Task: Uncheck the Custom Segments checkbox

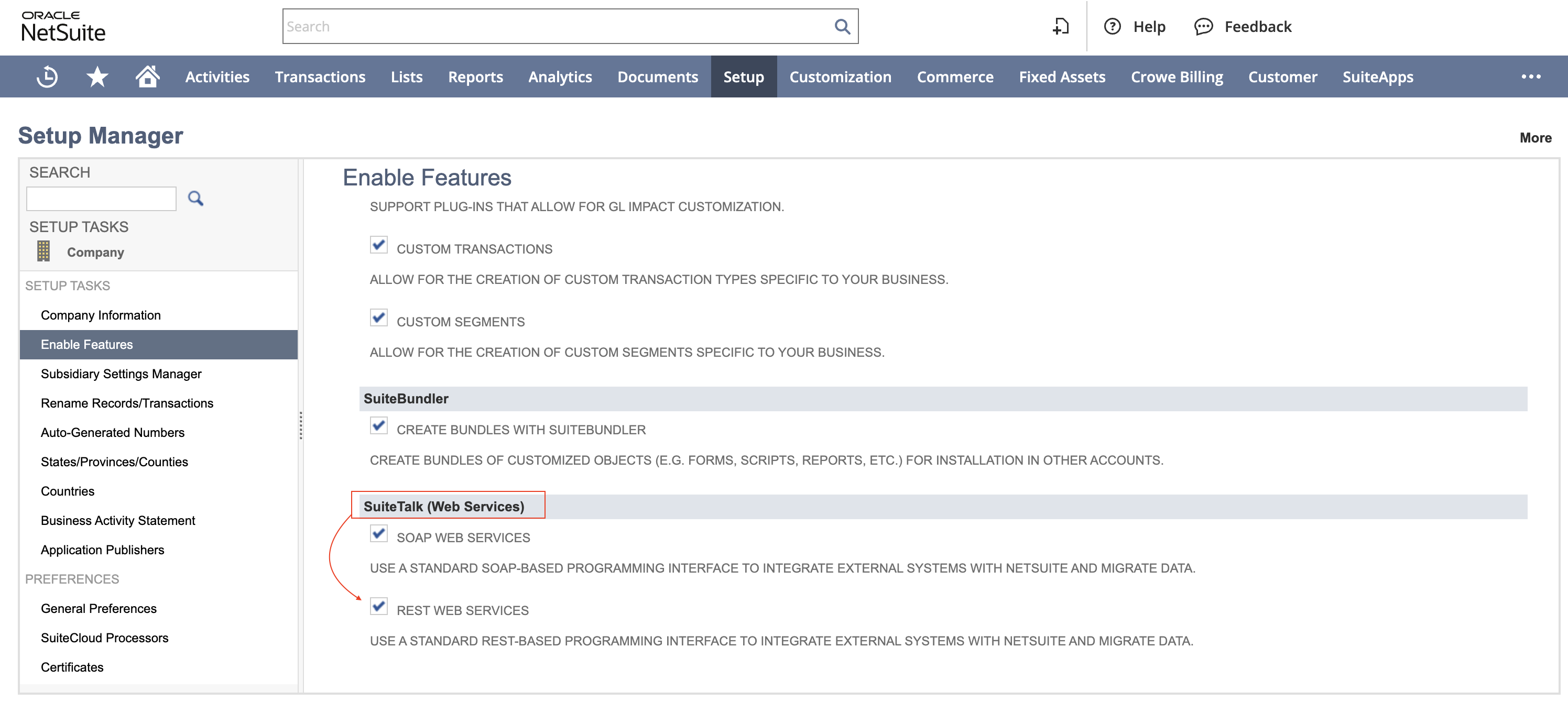Action: (x=378, y=317)
